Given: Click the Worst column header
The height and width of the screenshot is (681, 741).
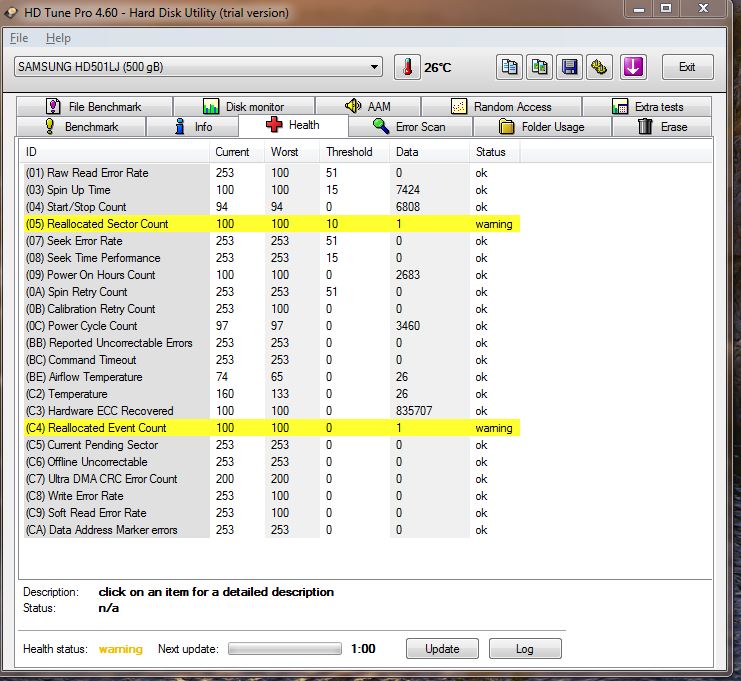Looking at the screenshot, I should pos(292,152).
